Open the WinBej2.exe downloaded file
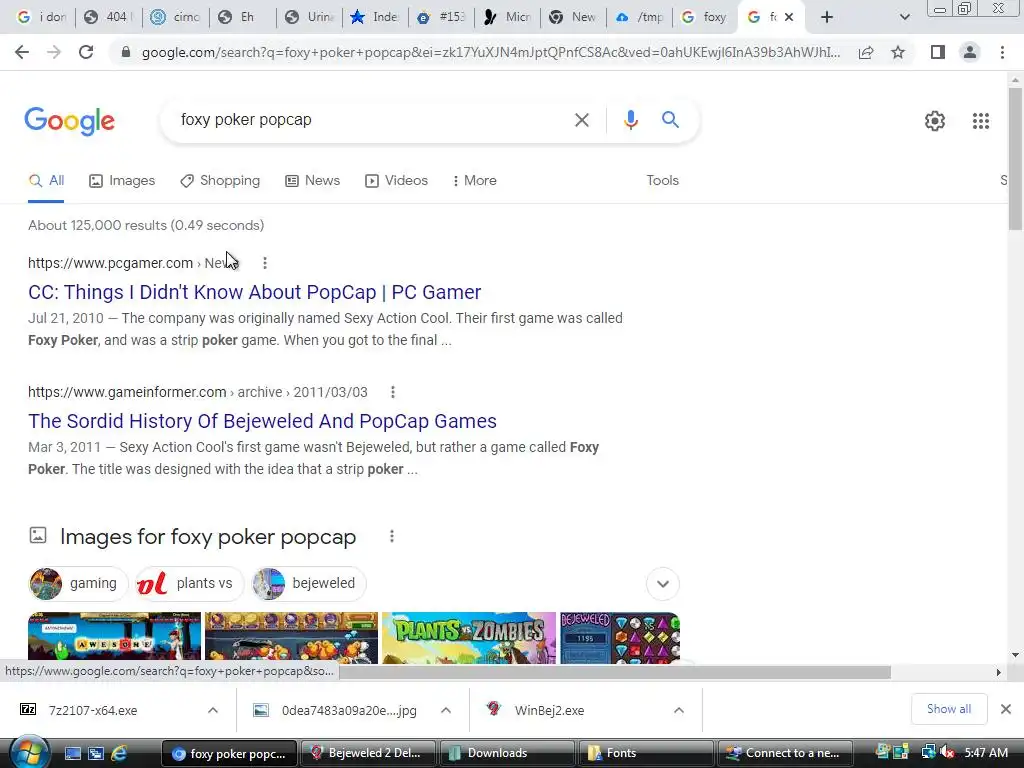Screen dimensions: 1024x768 pos(549,711)
